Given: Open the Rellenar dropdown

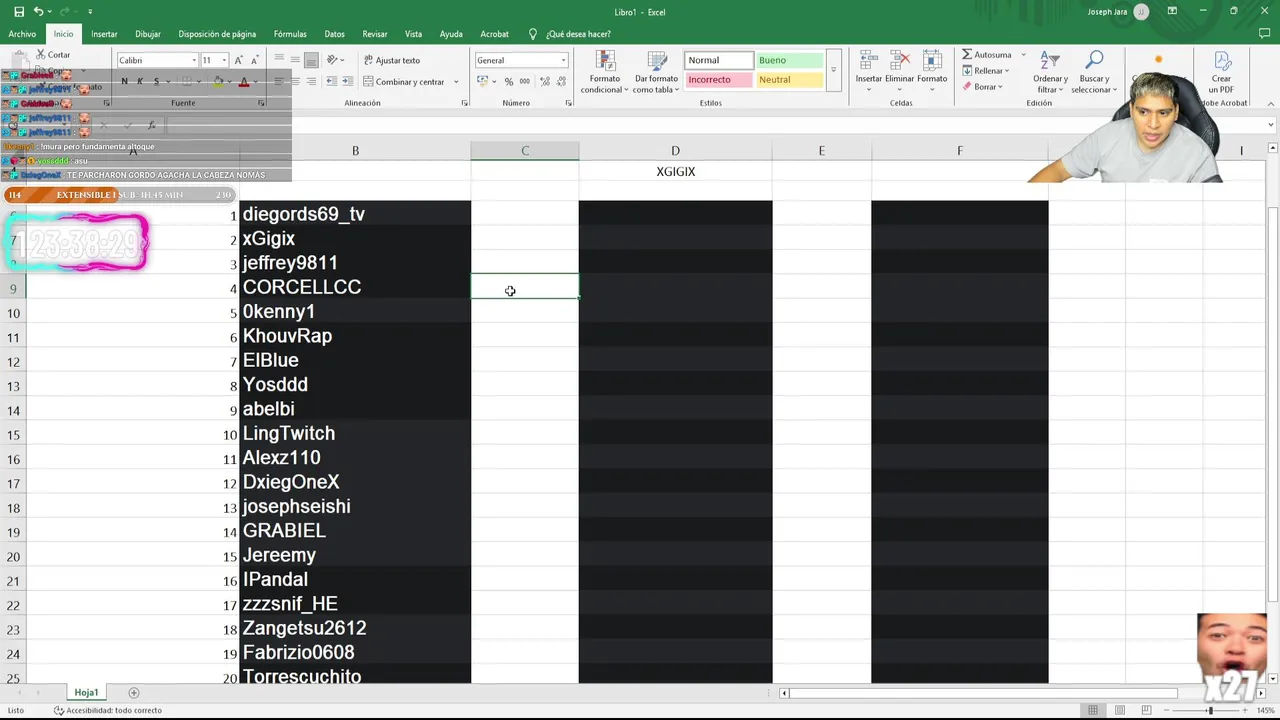Looking at the screenshot, I should coord(985,71).
